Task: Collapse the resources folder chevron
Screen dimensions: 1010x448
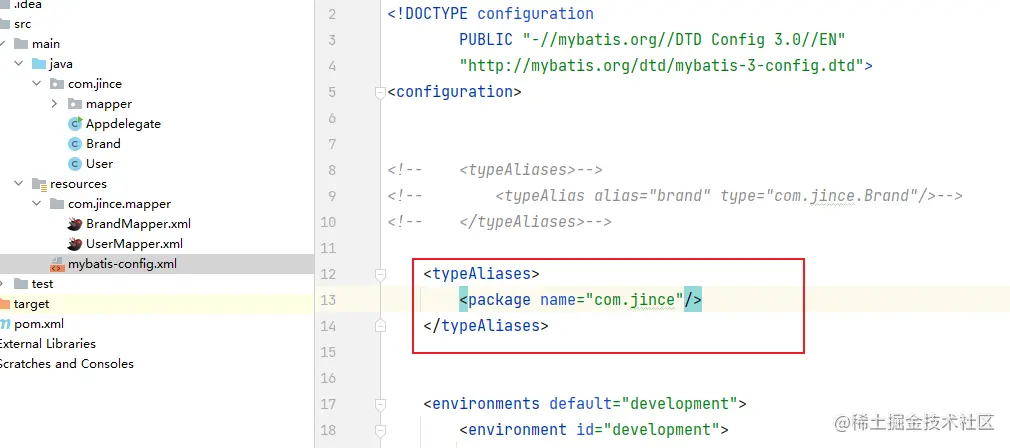Action: pyautogui.click(x=19, y=183)
